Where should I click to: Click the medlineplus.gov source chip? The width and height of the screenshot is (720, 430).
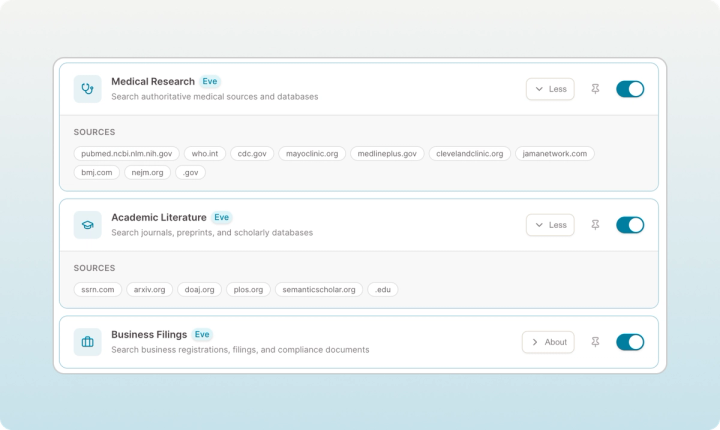(x=387, y=153)
